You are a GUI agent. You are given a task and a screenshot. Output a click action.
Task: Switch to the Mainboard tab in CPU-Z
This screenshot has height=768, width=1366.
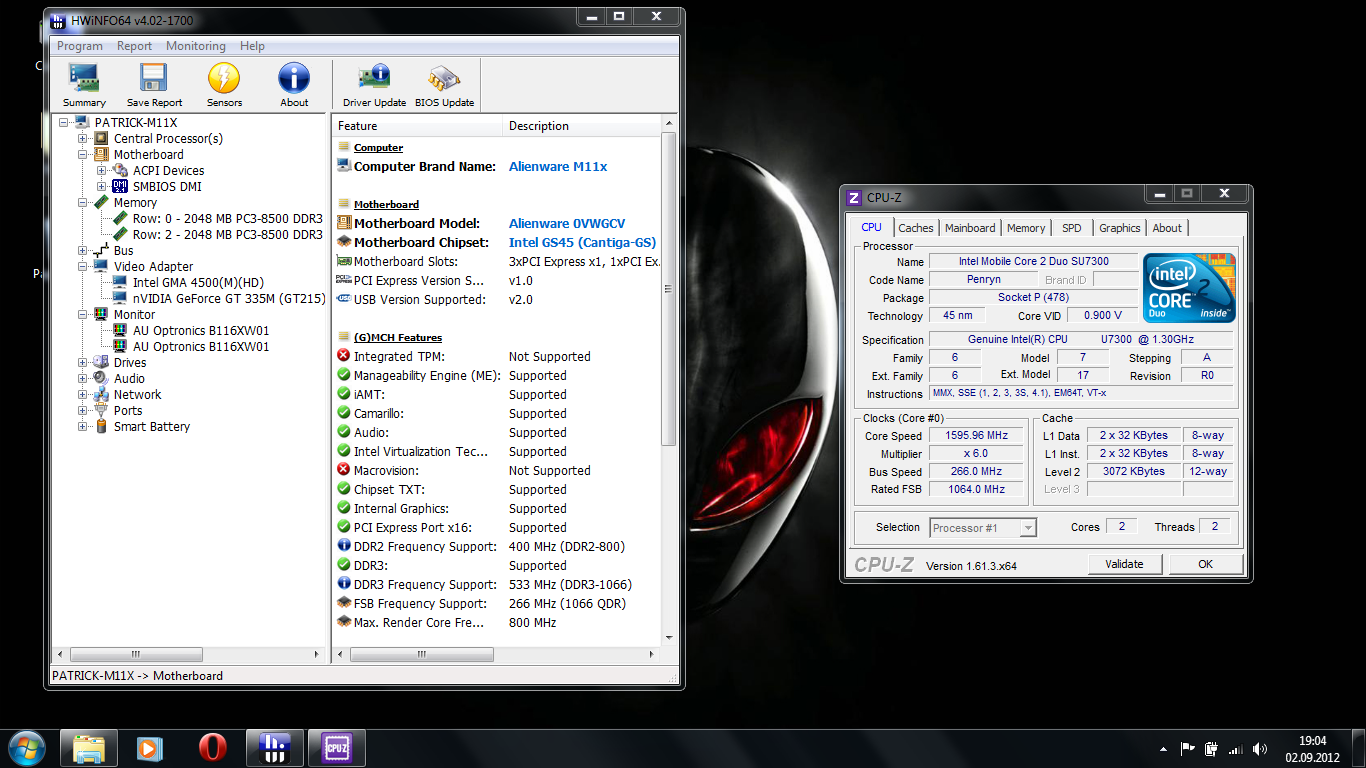[970, 228]
